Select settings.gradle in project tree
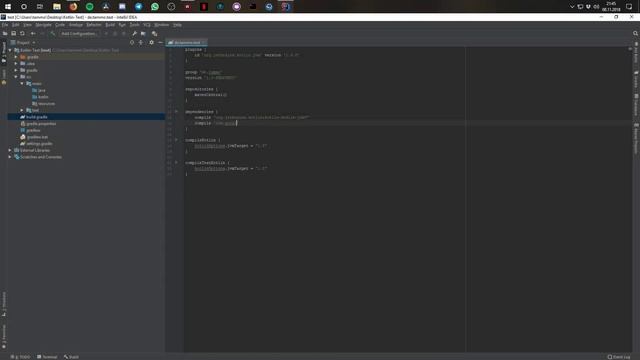Image resolution: width=640 pixels, height=360 pixels. coord(39,144)
